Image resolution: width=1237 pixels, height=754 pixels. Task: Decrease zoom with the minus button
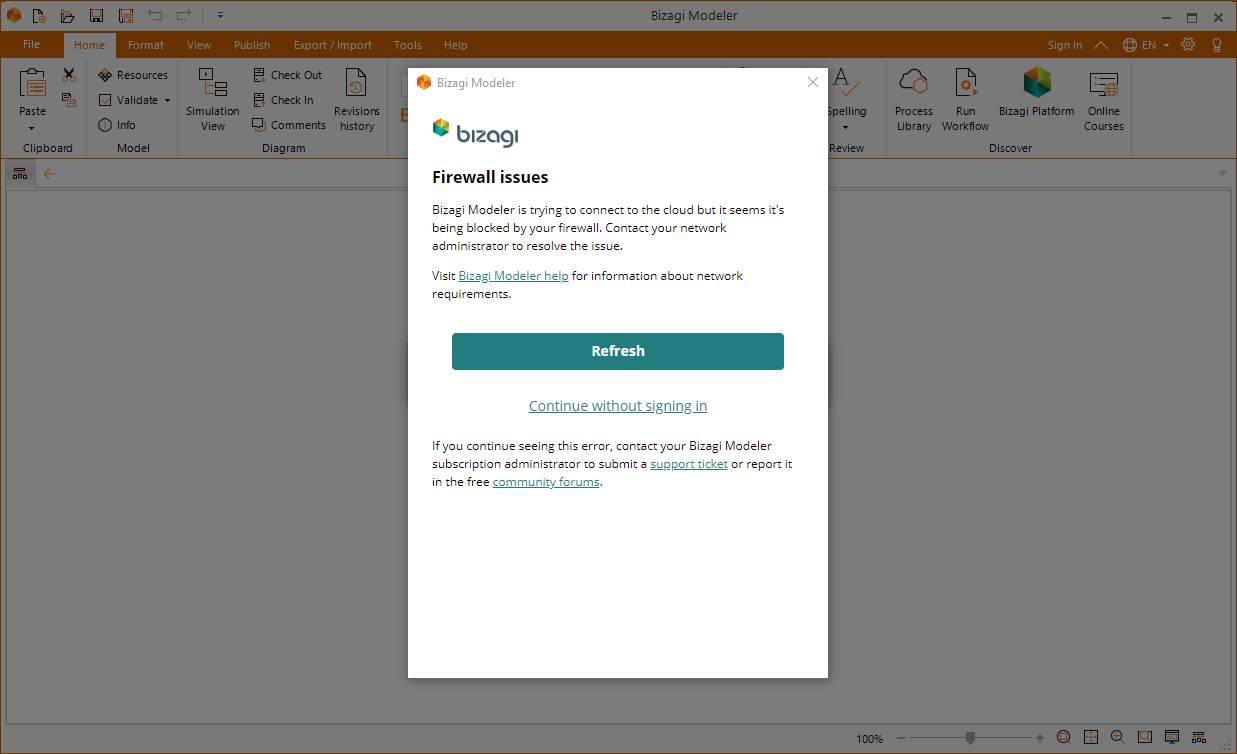(x=901, y=738)
